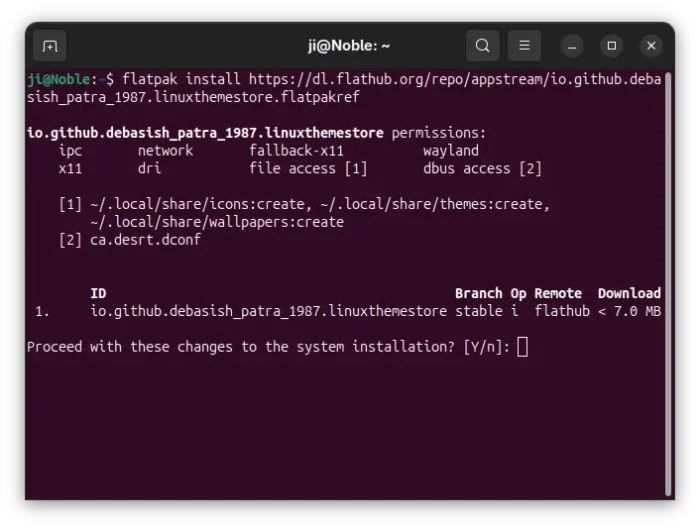The width and height of the screenshot is (700, 528).
Task: Click the ~/.local/share/wallpapers:create path
Action: tap(217, 222)
